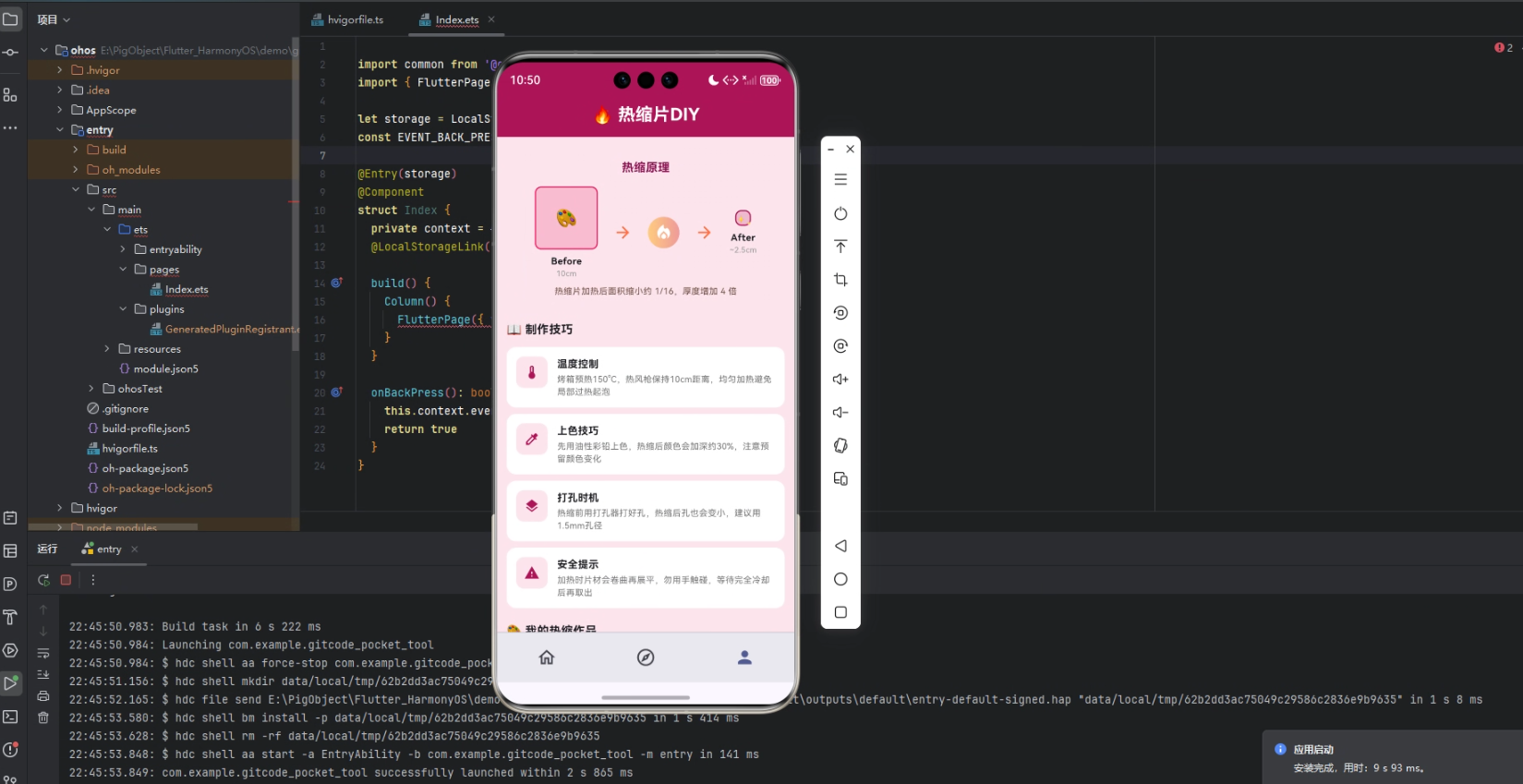Print the run console output
The image size is (1523, 784).
pyautogui.click(x=43, y=696)
